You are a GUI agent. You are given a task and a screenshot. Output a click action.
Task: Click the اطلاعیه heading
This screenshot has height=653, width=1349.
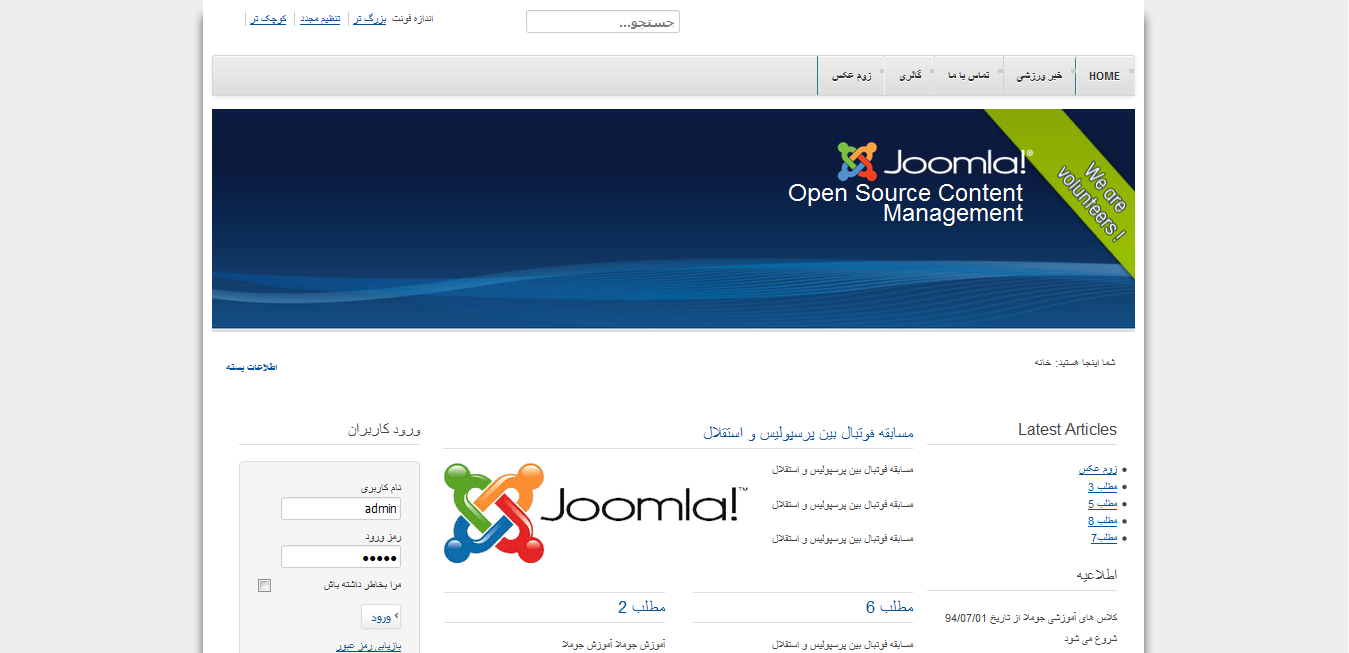point(1096,575)
